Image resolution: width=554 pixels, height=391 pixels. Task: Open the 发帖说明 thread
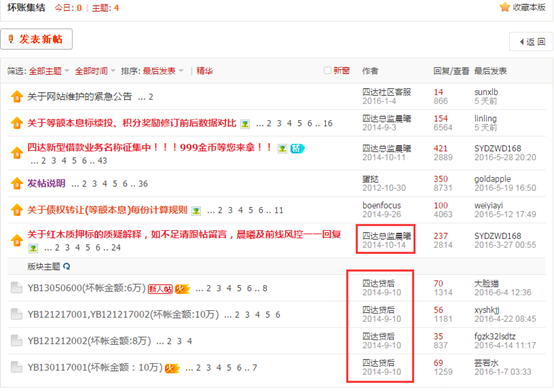coord(46,183)
